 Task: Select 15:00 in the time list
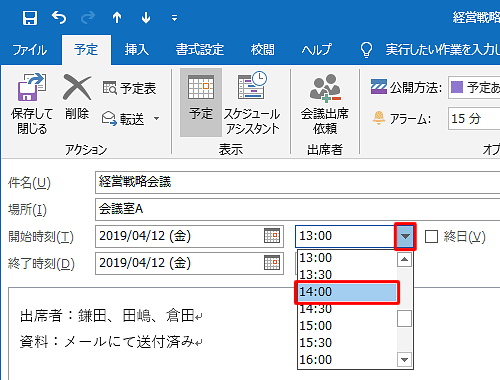(x=347, y=326)
